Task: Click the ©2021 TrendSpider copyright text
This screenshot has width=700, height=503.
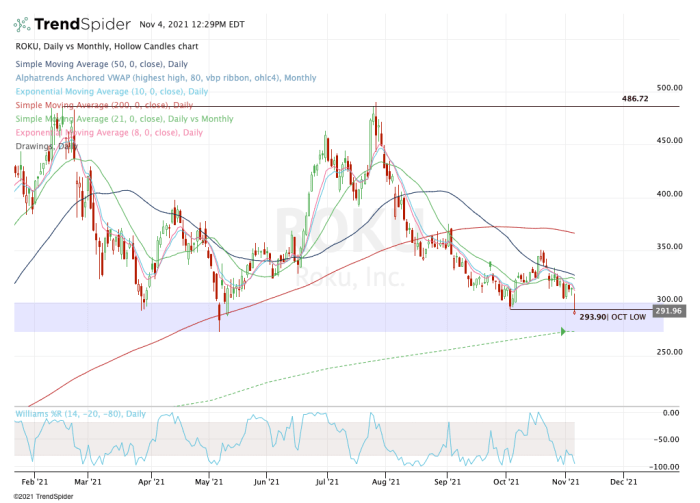Action: (x=43, y=497)
